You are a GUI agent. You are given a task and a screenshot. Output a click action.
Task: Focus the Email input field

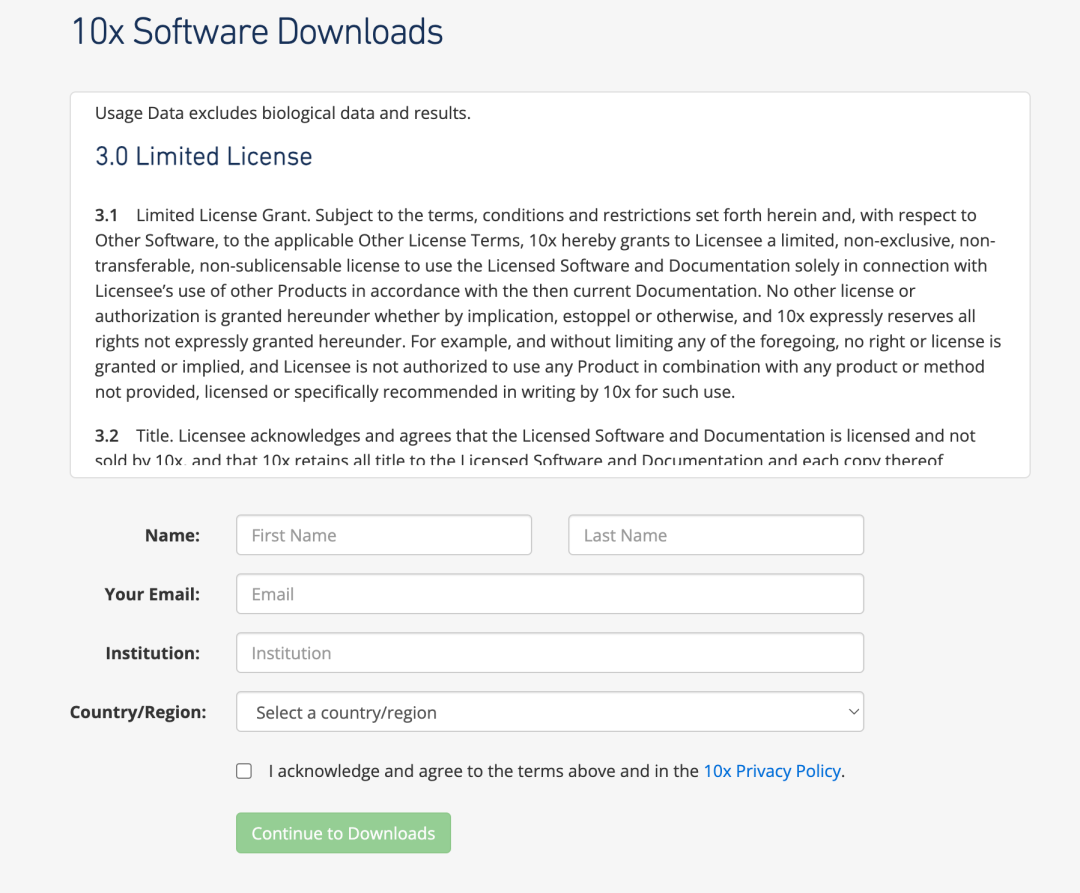tap(550, 593)
